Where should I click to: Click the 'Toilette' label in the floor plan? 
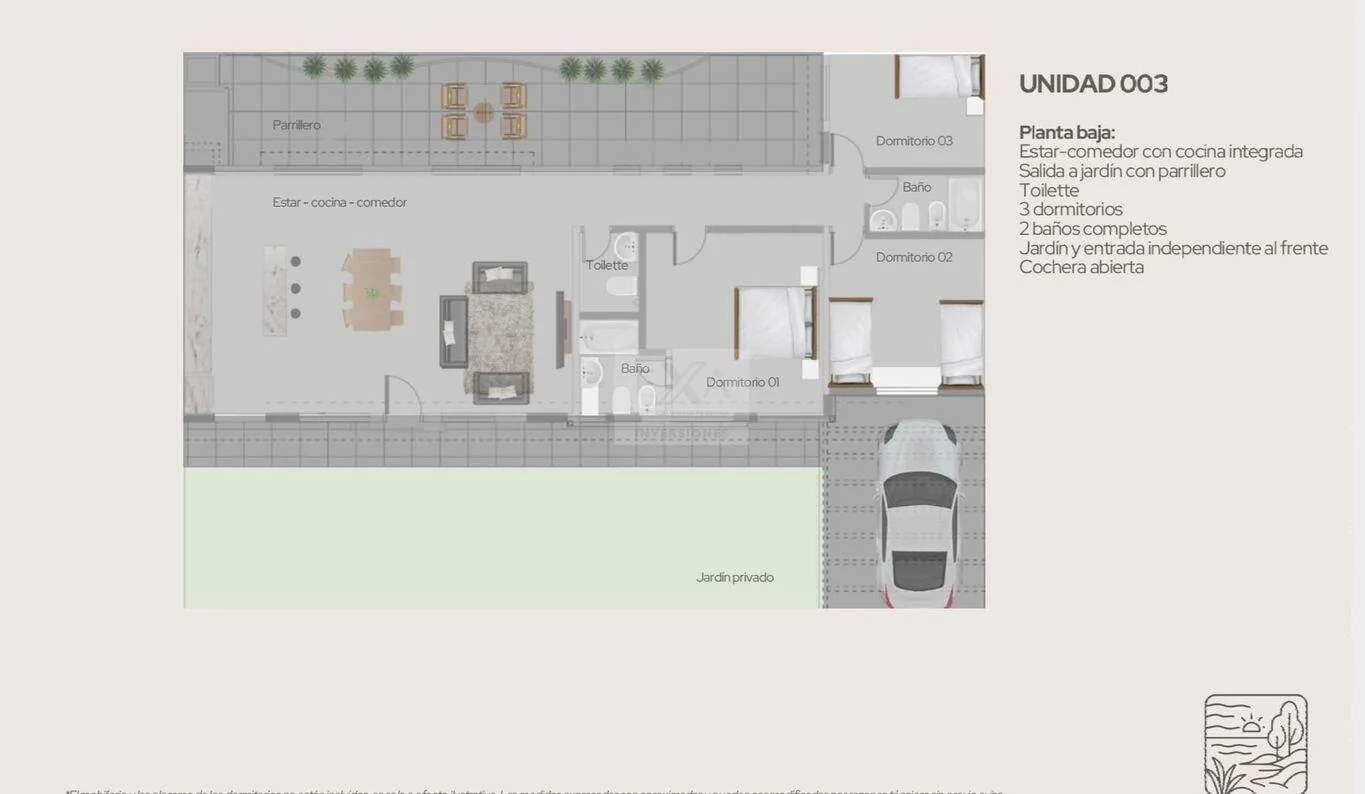click(x=607, y=265)
